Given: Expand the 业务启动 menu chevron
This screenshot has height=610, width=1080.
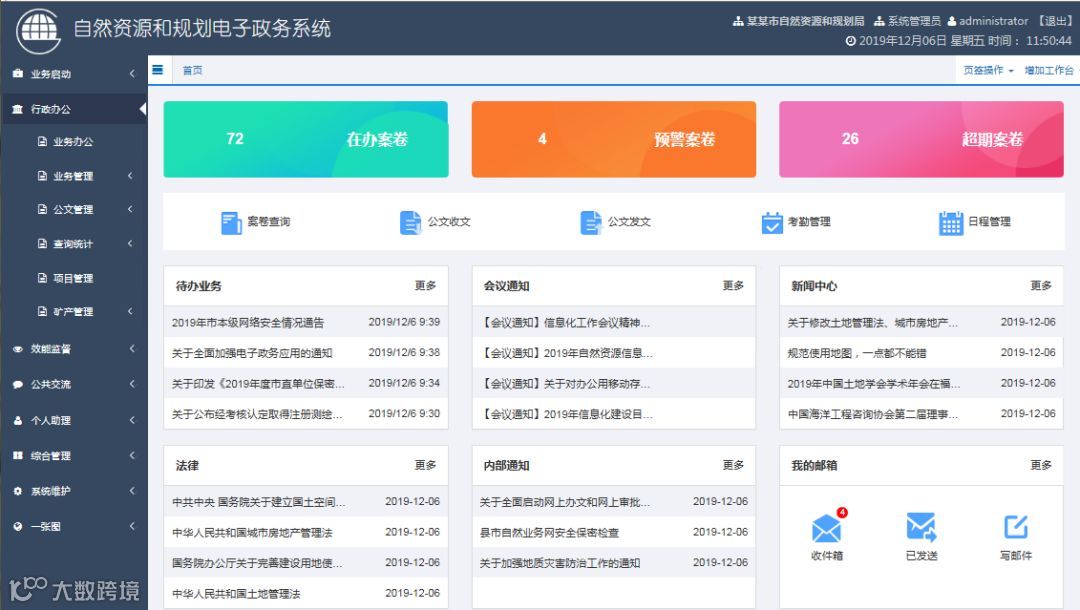Looking at the screenshot, I should 132,74.
